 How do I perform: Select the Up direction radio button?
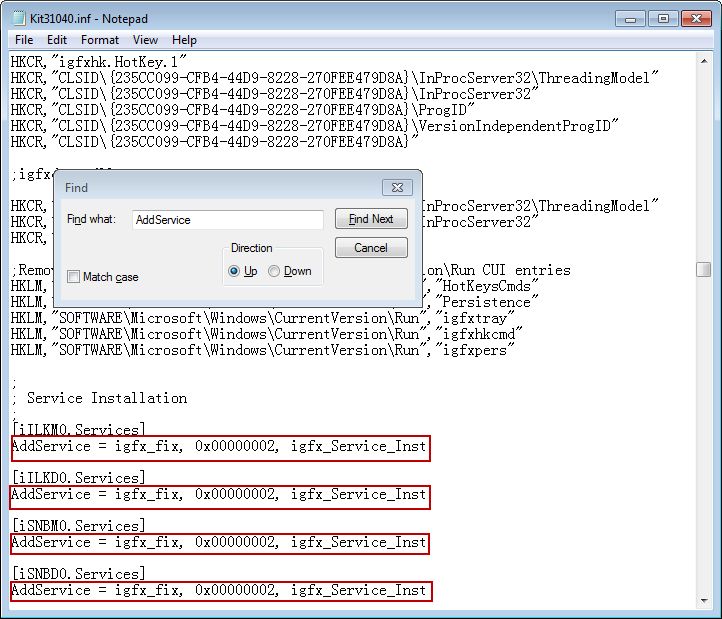[x=235, y=271]
